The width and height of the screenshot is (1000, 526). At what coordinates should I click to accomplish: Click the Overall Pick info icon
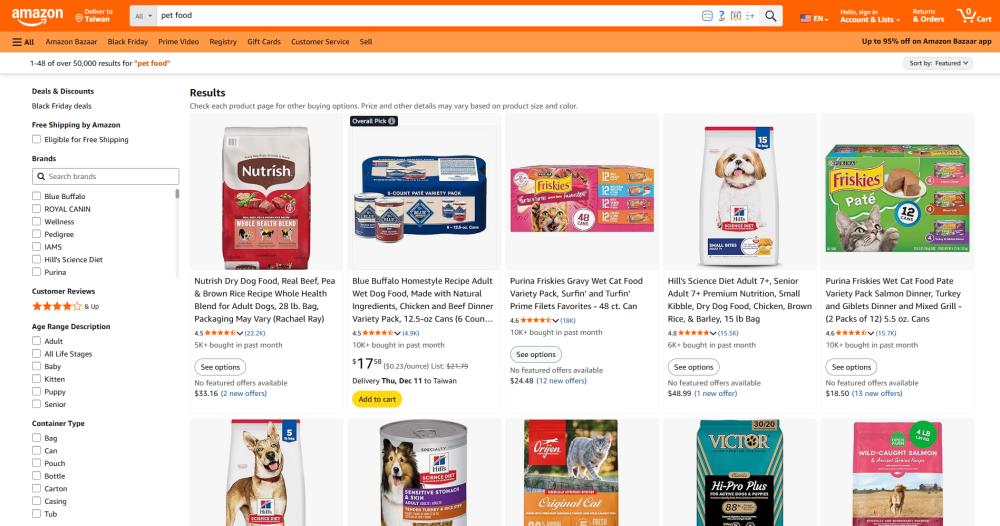click(x=392, y=121)
